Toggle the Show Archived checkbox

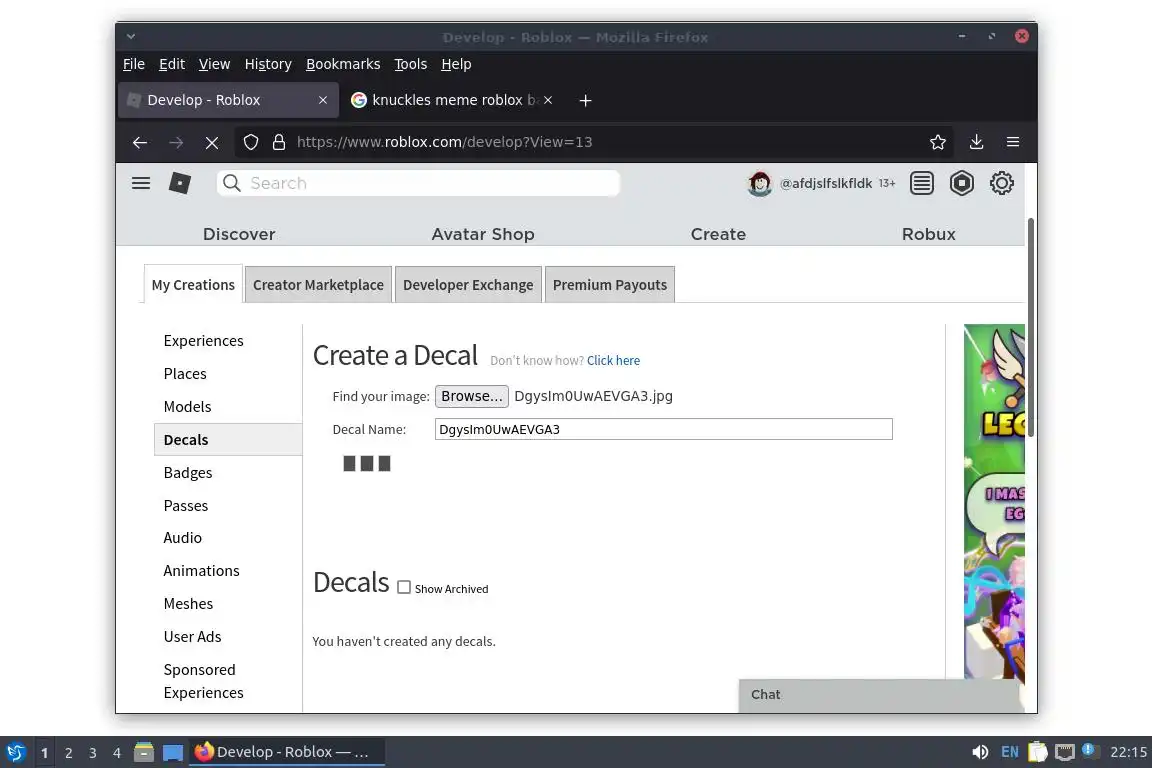tap(403, 587)
